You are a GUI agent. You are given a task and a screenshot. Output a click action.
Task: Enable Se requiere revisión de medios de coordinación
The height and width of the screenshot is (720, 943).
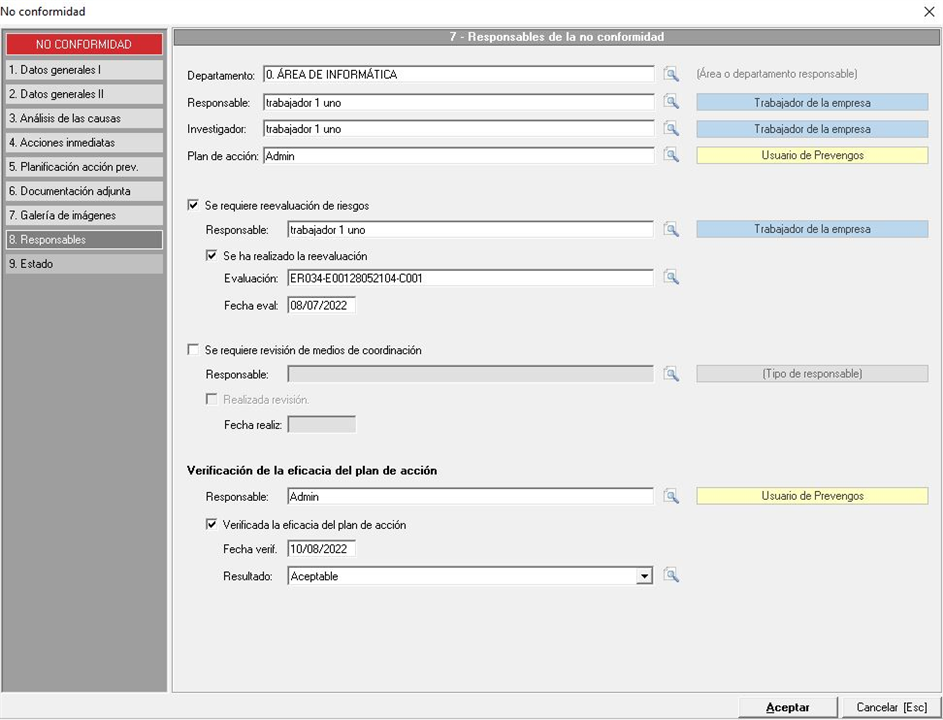[194, 351]
